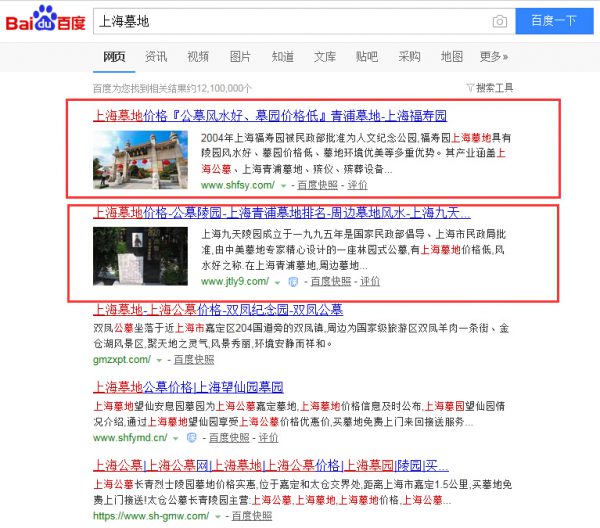
Task: Open the 上海公墓网 result title link
Action: pyautogui.click(x=271, y=466)
